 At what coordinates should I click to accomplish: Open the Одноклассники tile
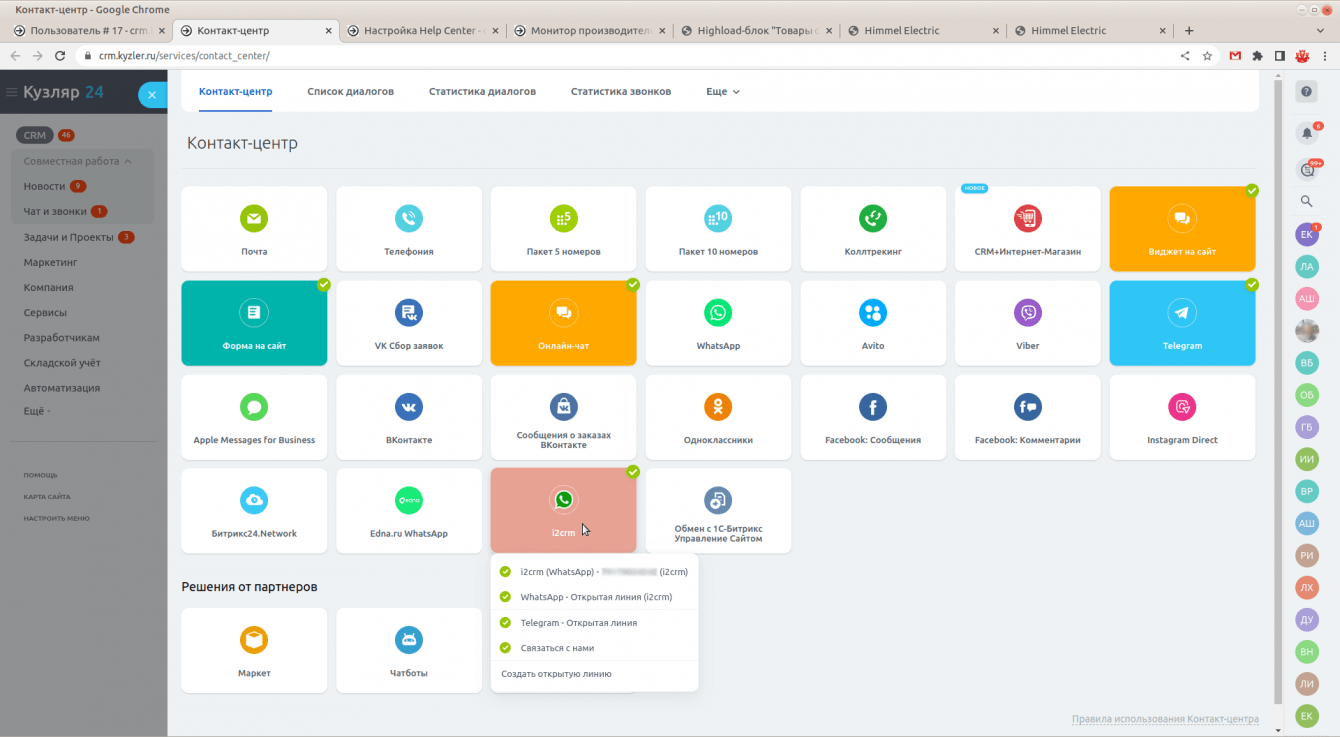[x=718, y=417]
